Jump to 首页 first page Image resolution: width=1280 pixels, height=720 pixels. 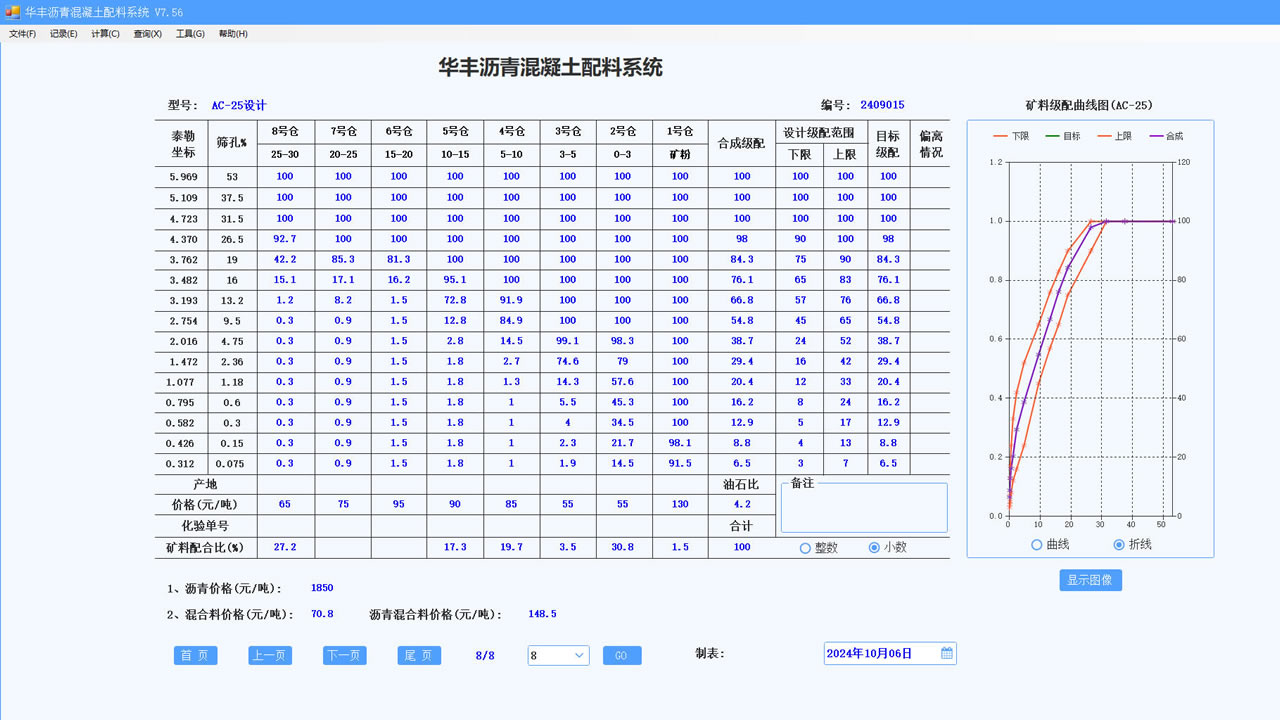195,655
